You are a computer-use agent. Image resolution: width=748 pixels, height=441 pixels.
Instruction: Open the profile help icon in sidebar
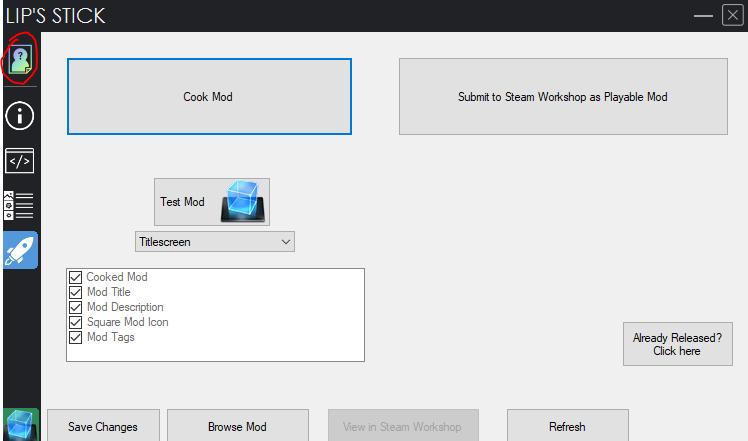tap(21, 59)
